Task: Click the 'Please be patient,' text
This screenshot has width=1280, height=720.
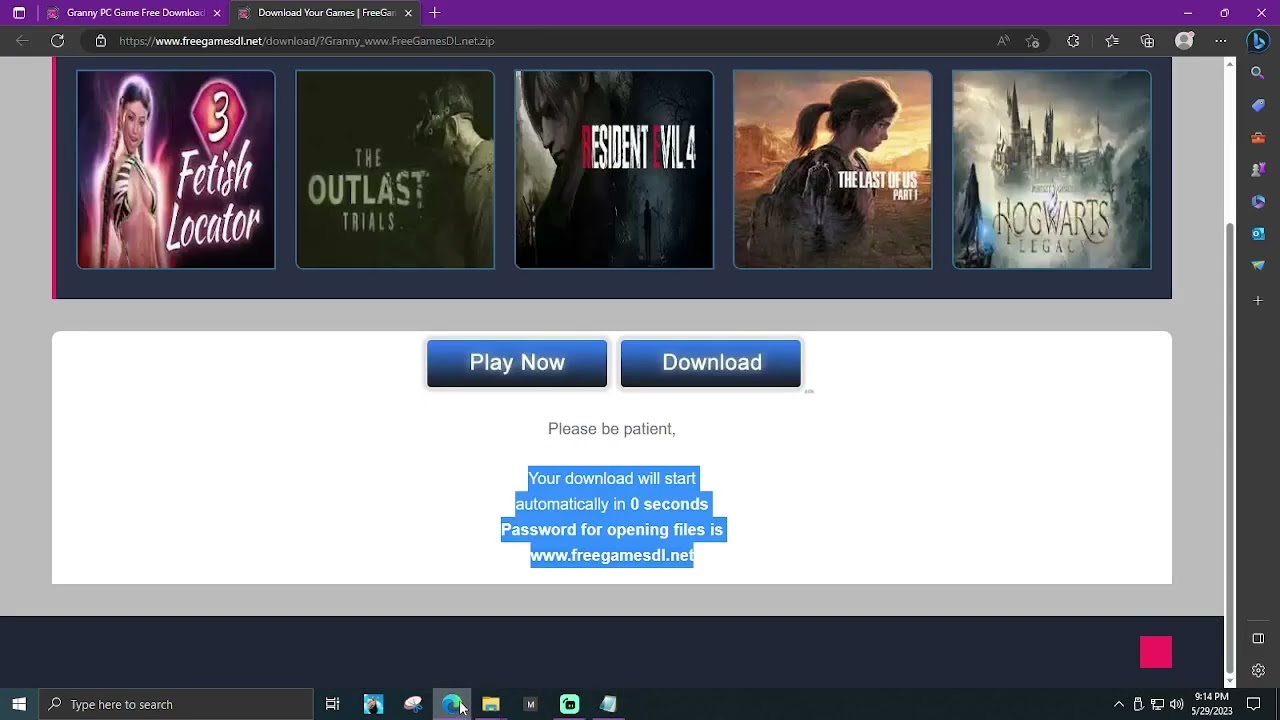Action: click(612, 429)
